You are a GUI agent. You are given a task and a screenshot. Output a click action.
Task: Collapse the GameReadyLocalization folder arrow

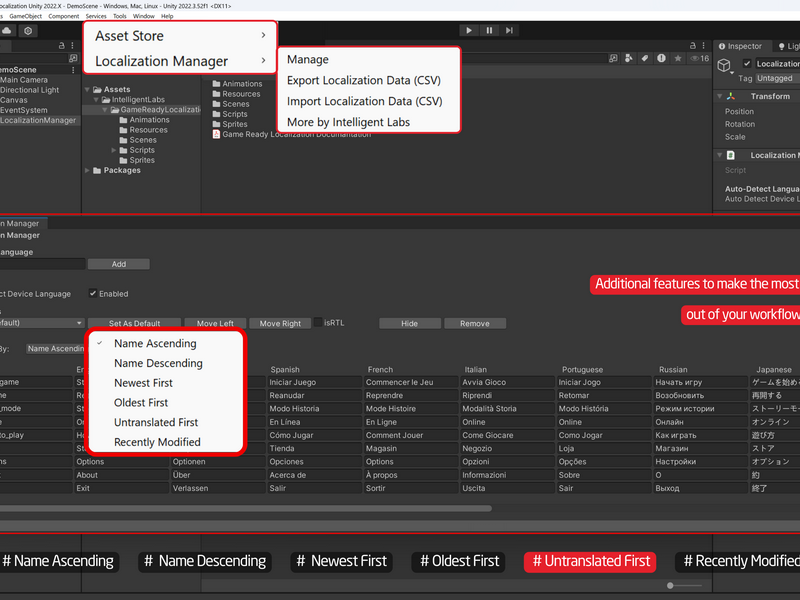(105, 110)
